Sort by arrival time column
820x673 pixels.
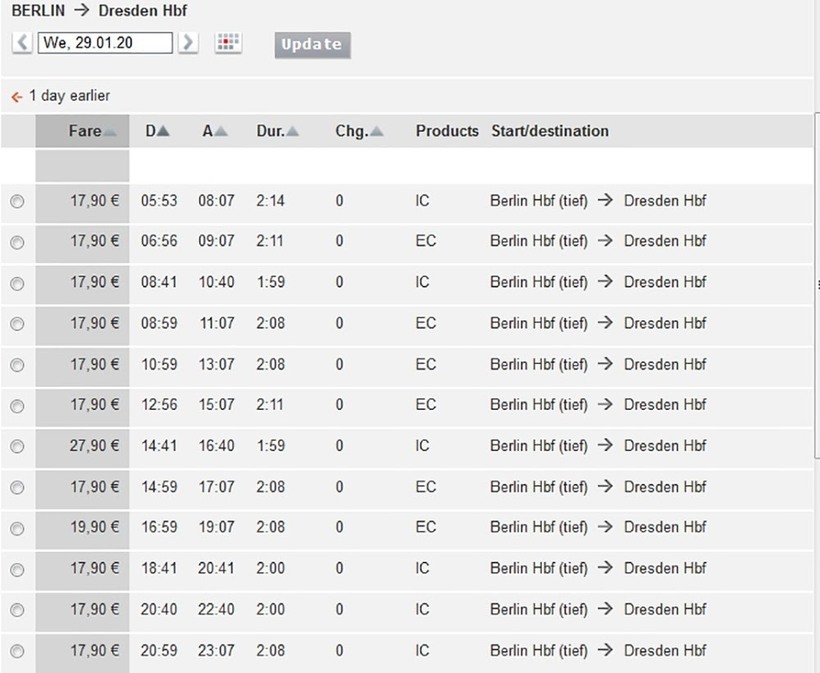pyautogui.click(x=214, y=131)
